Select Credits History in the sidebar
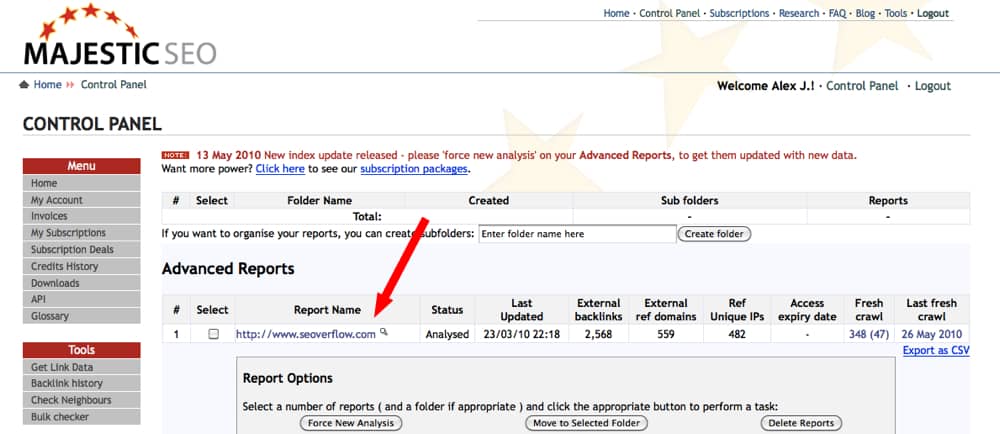Image resolution: width=1000 pixels, height=434 pixels. pyautogui.click(x=82, y=266)
